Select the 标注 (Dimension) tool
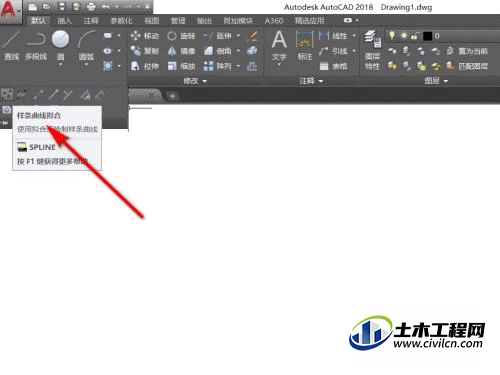Image resolution: width=500 pixels, height=375 pixels. pos(305,46)
